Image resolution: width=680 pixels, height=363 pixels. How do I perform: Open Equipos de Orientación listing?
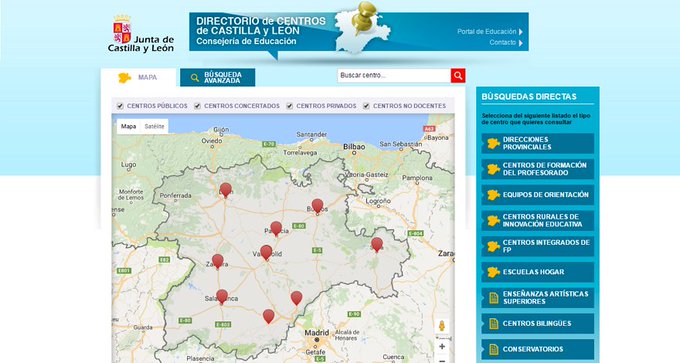[538, 195]
